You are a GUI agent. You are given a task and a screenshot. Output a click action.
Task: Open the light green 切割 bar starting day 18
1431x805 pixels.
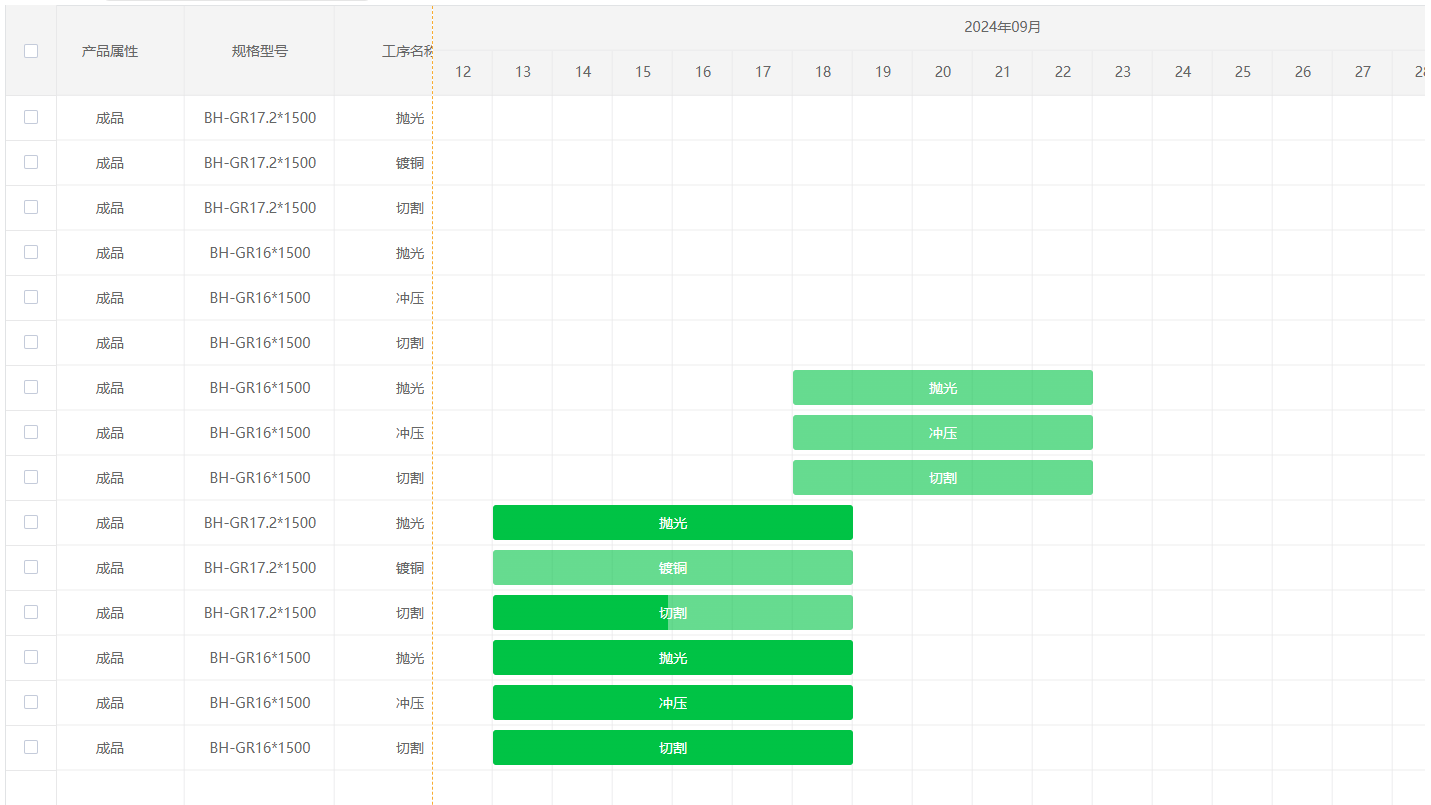(943, 478)
